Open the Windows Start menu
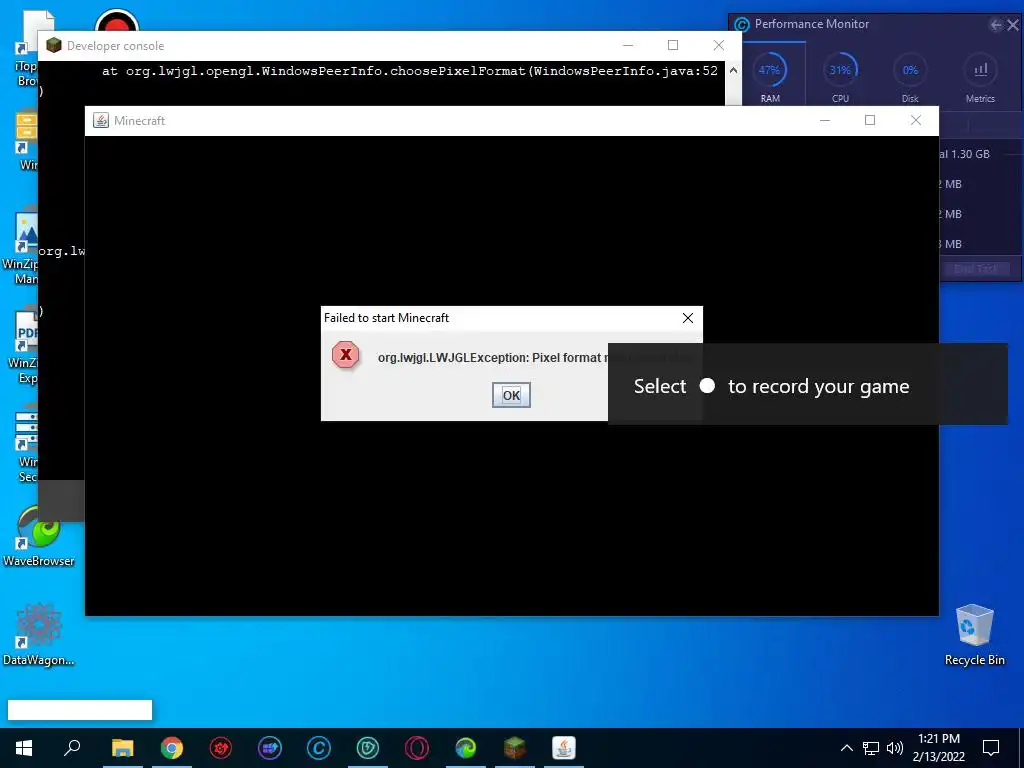The image size is (1024, 768). coord(24,748)
